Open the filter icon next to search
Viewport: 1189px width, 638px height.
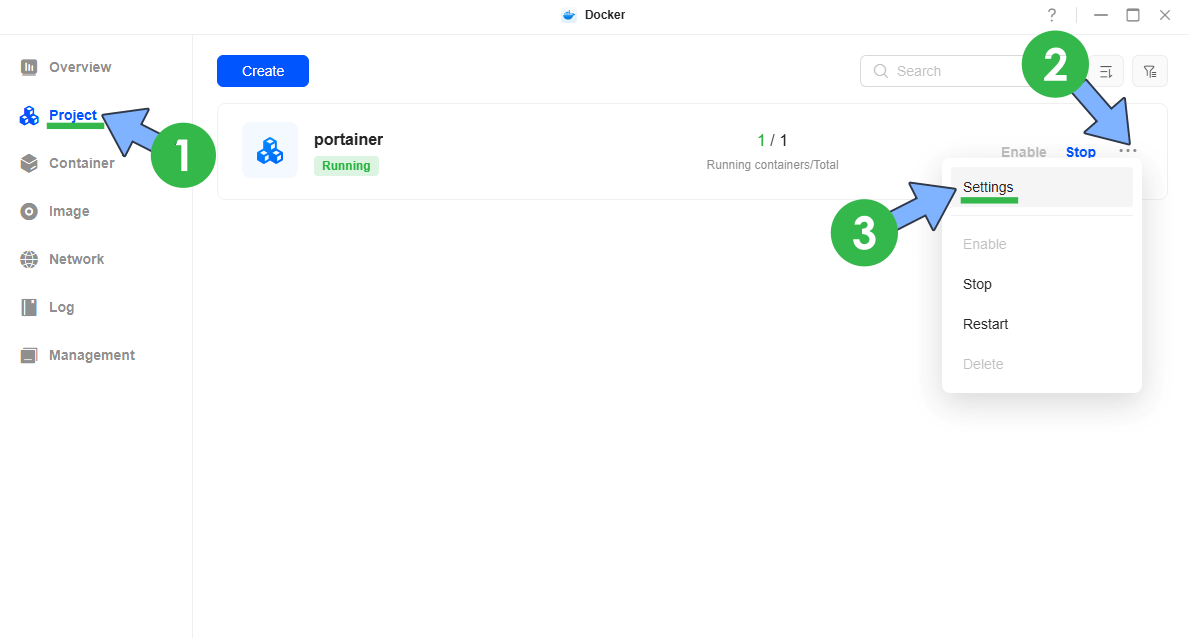point(1149,71)
